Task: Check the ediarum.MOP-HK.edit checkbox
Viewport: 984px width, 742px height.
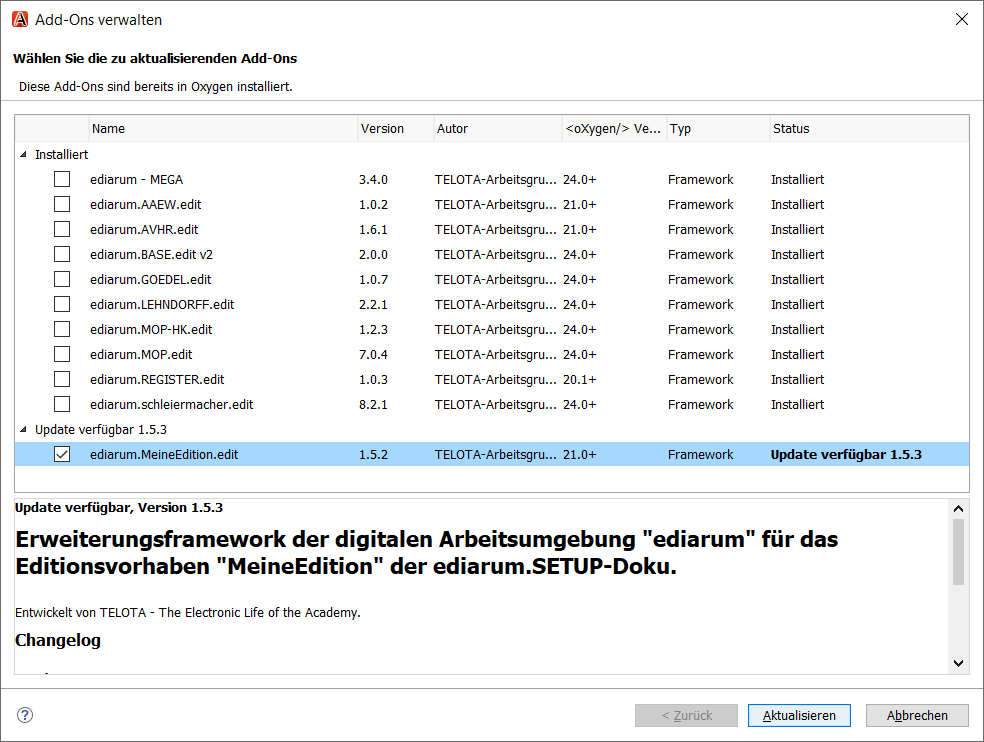Action: pyautogui.click(x=62, y=330)
